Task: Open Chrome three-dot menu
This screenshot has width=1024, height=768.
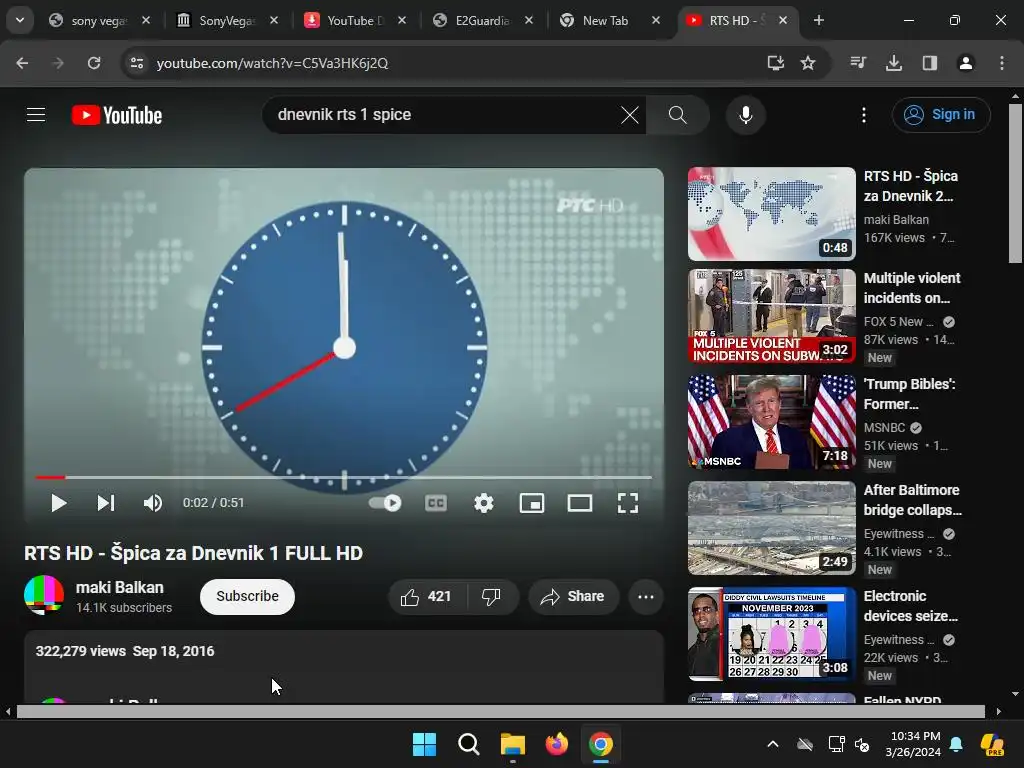Action: [x=1001, y=63]
